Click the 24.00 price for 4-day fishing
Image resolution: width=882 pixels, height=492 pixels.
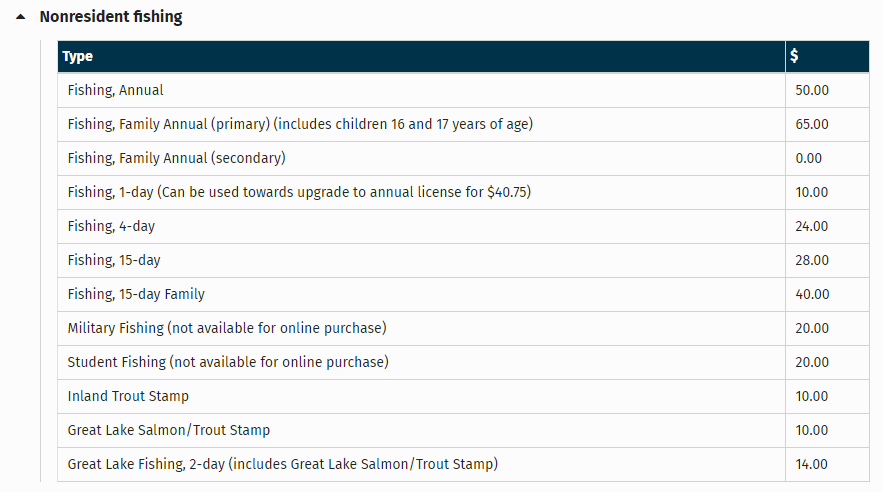[x=812, y=226]
